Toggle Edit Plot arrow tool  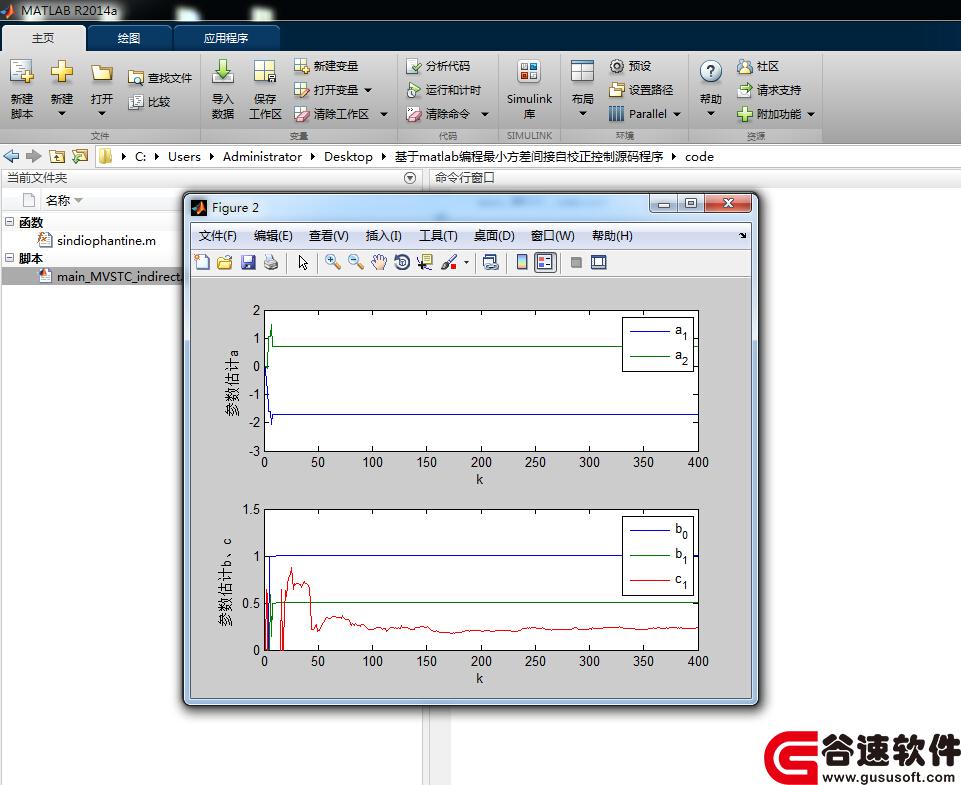coord(303,262)
